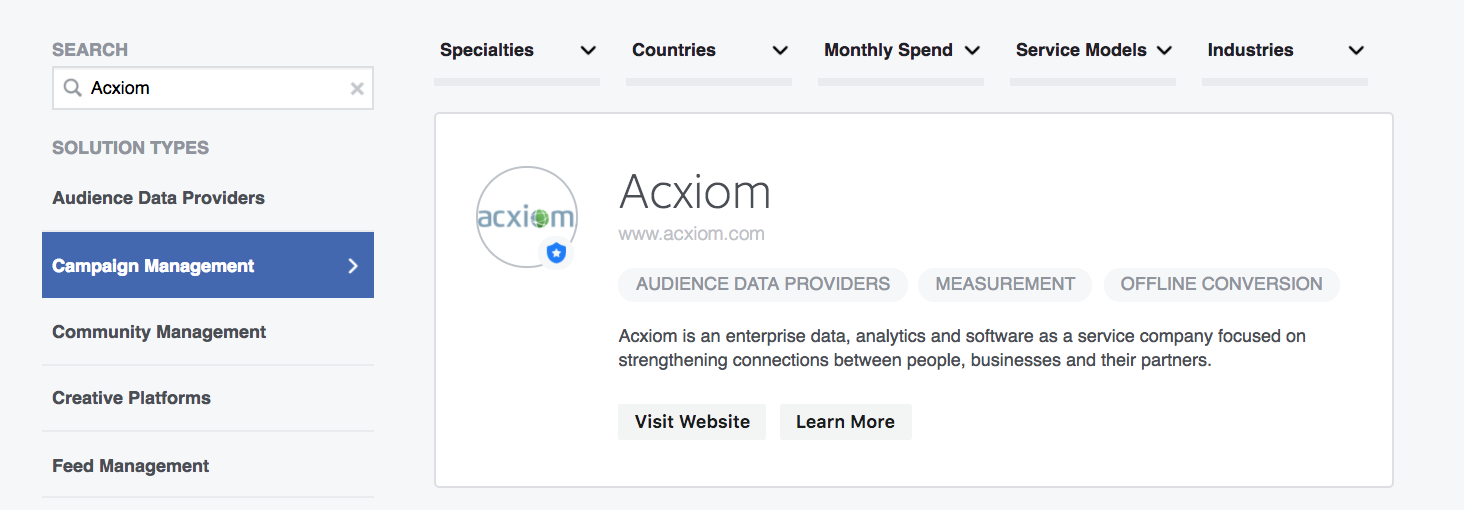Image resolution: width=1464 pixels, height=510 pixels.
Task: Click the blue verified shield badge
Action: tap(557, 253)
